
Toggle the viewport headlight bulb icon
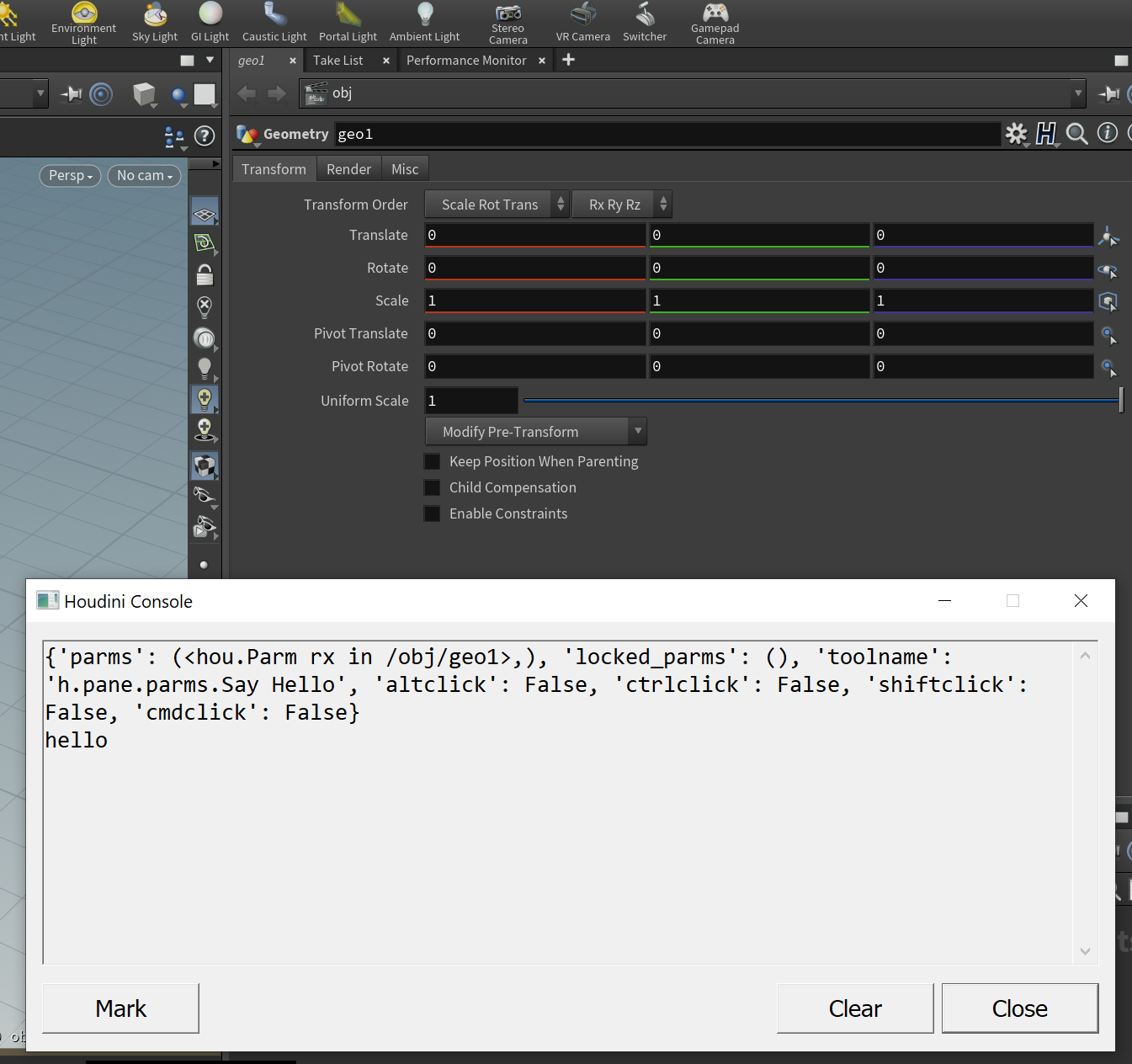coord(205,368)
